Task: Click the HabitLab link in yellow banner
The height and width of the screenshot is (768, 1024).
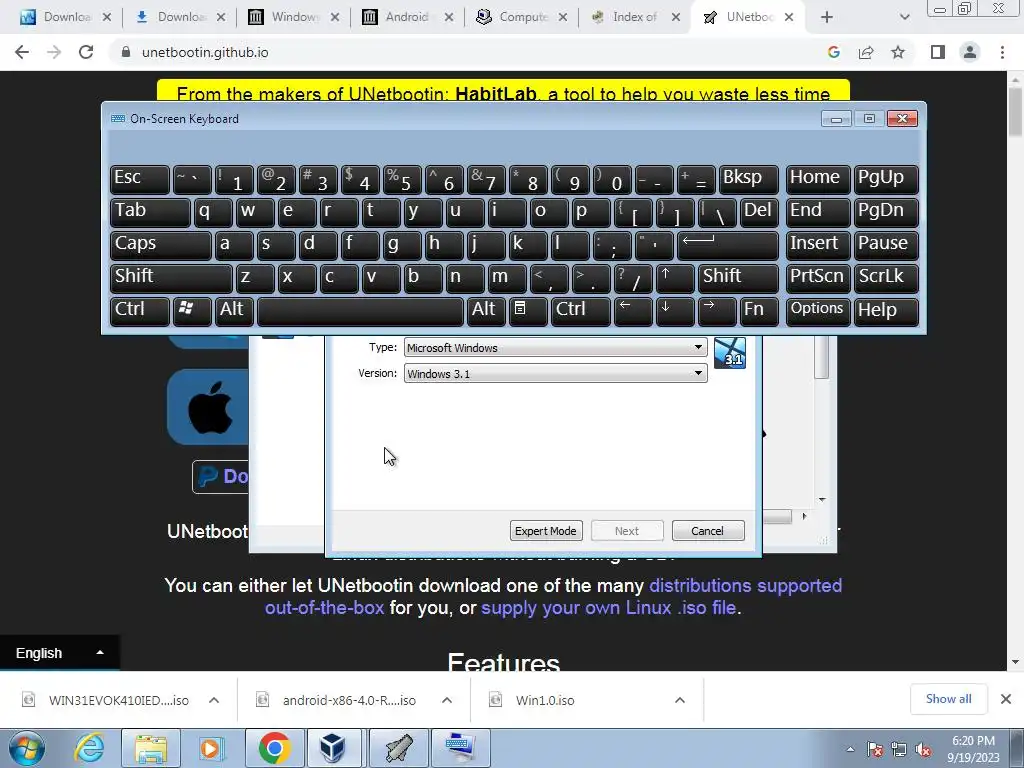Action: [x=496, y=94]
